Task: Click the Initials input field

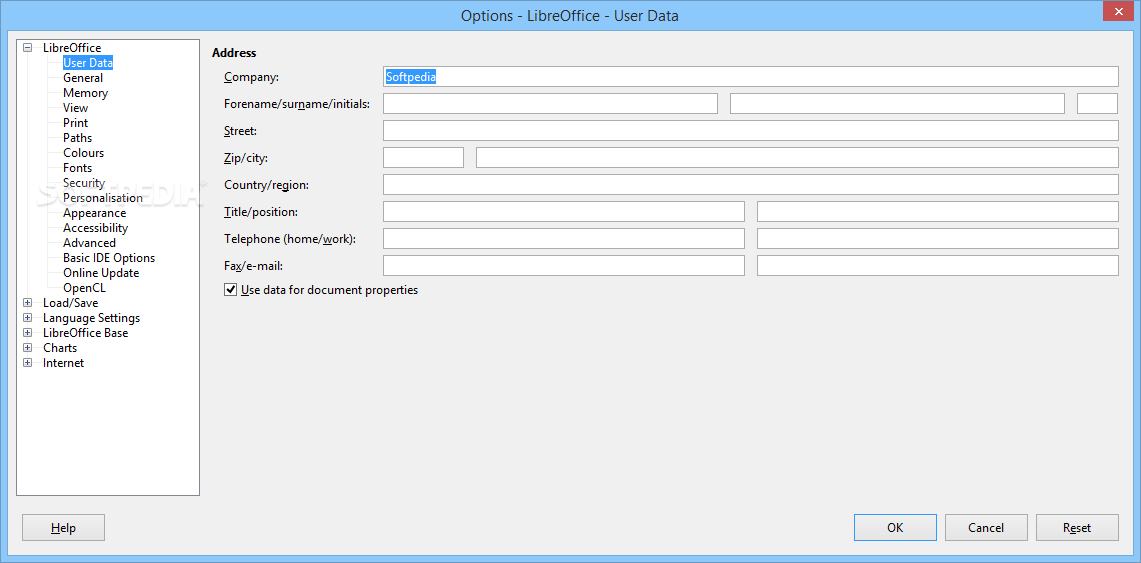Action: pos(1097,103)
